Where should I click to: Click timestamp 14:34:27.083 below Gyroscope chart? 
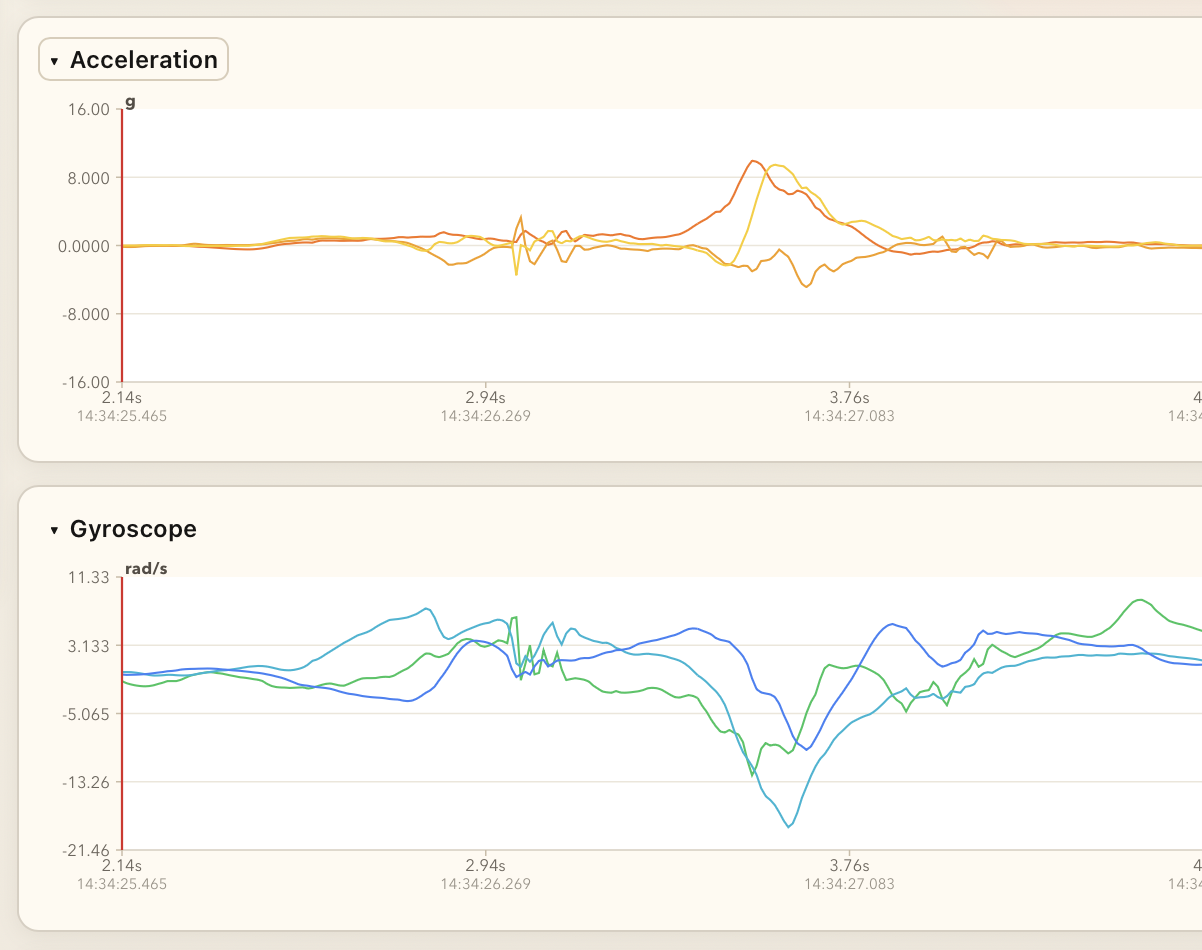pyautogui.click(x=849, y=884)
